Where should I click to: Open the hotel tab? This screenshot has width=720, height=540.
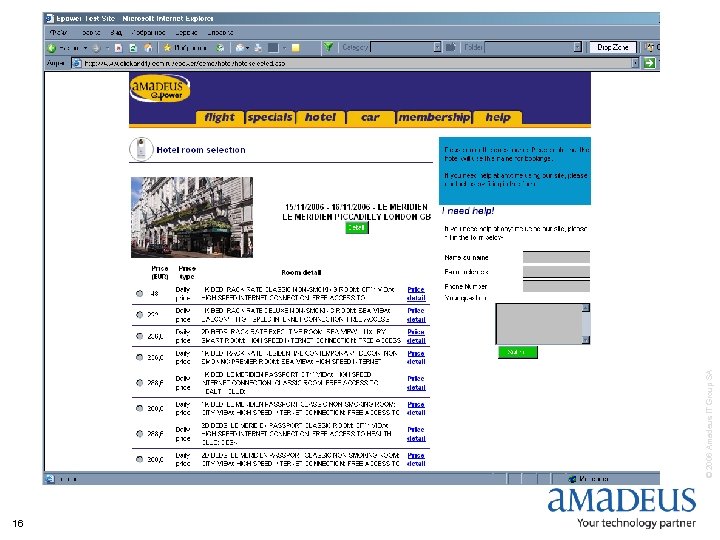pyautogui.click(x=320, y=118)
